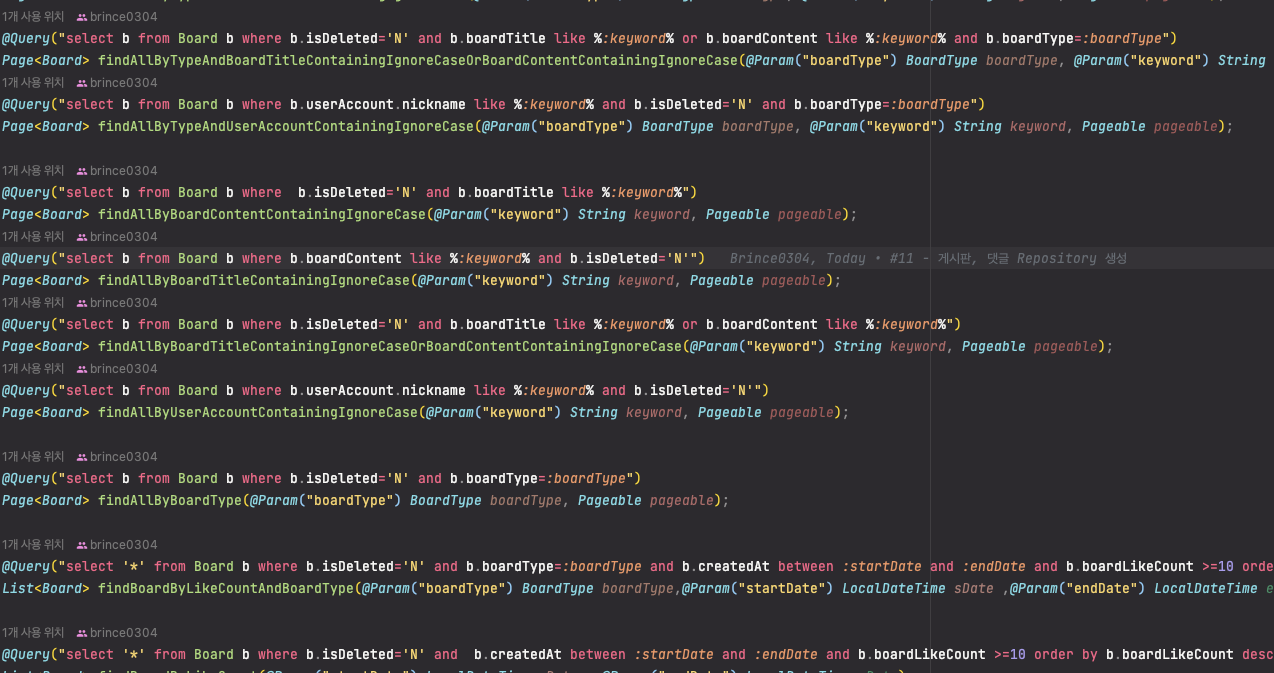The width and height of the screenshot is (1274, 673).
Task: Click git blame note 'Brince0304, Today • #11'
Action: pos(928,259)
